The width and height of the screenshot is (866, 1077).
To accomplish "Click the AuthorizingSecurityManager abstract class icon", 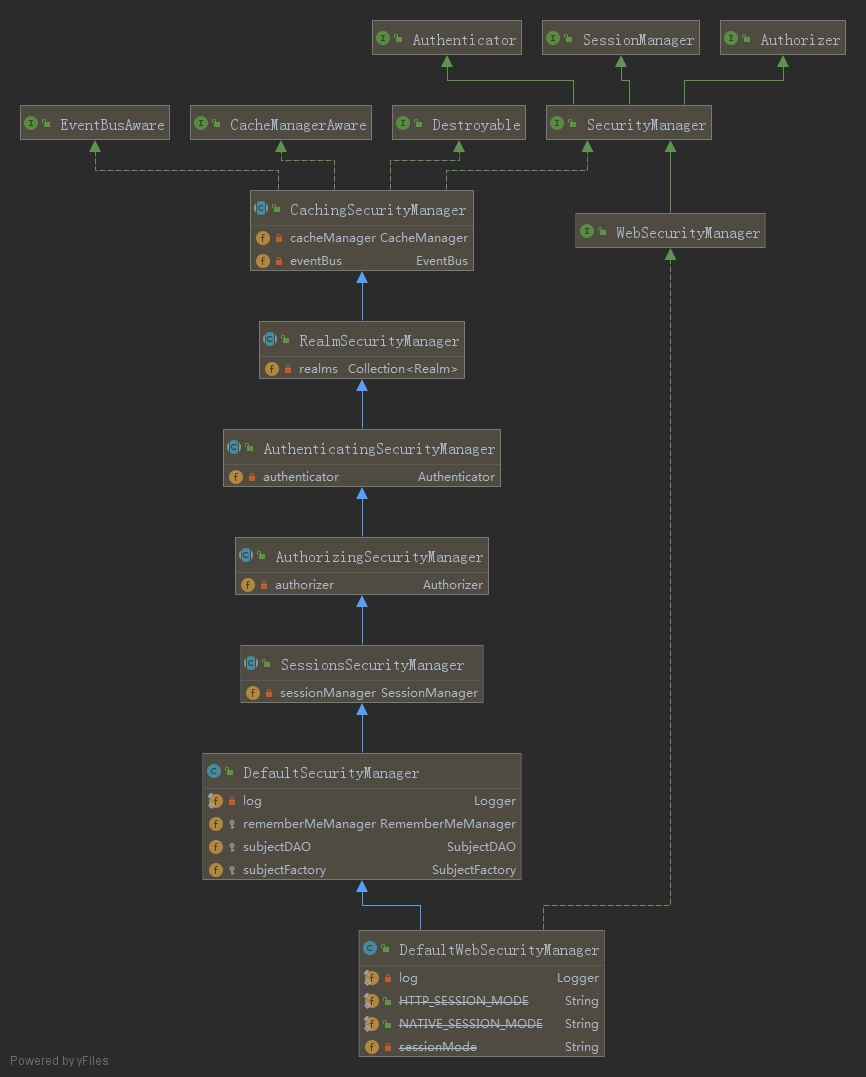I will pos(247,555).
